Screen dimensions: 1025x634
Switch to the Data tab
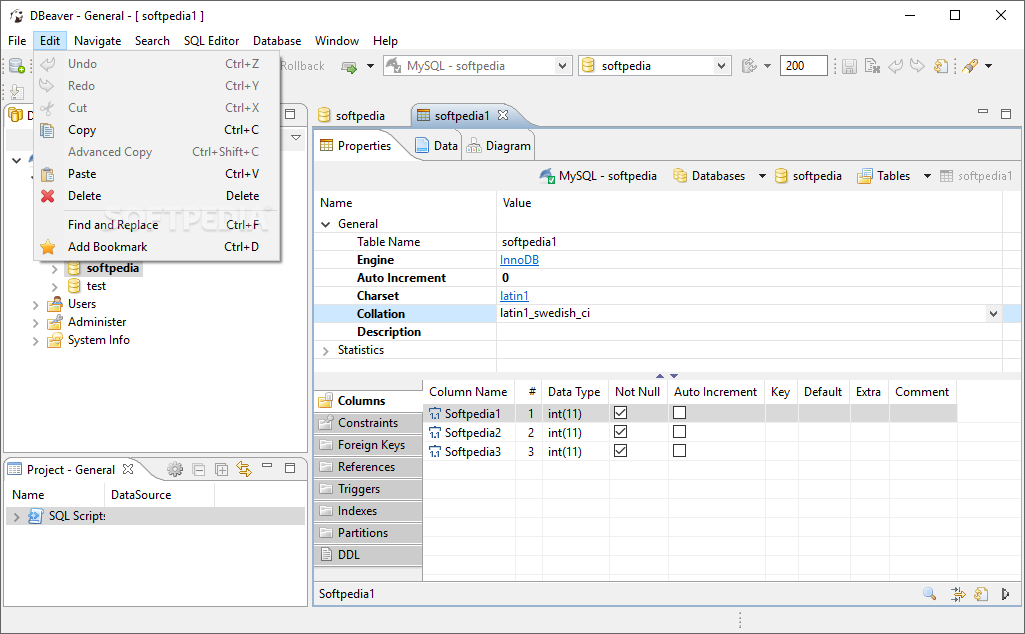[437, 146]
